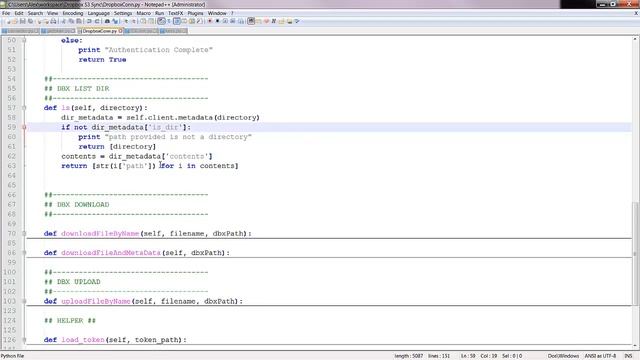Click the Cut toolbar icon

pyautogui.click(x=63, y=21)
